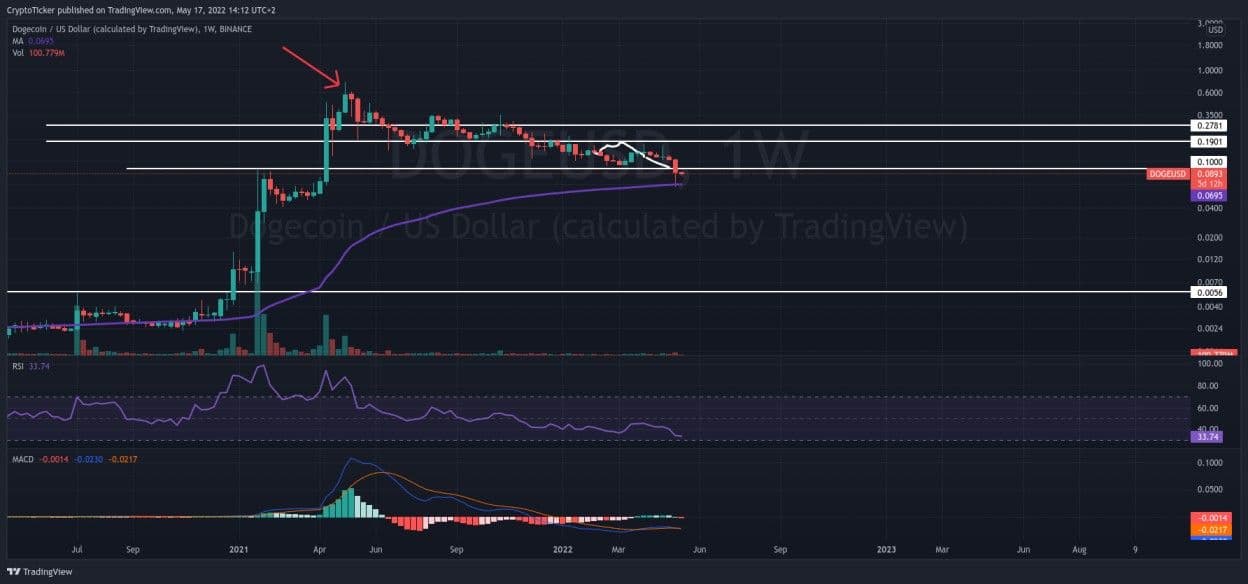Click the MACD indicator legend label
Image resolution: width=1248 pixels, height=584 pixels.
[x=22, y=459]
